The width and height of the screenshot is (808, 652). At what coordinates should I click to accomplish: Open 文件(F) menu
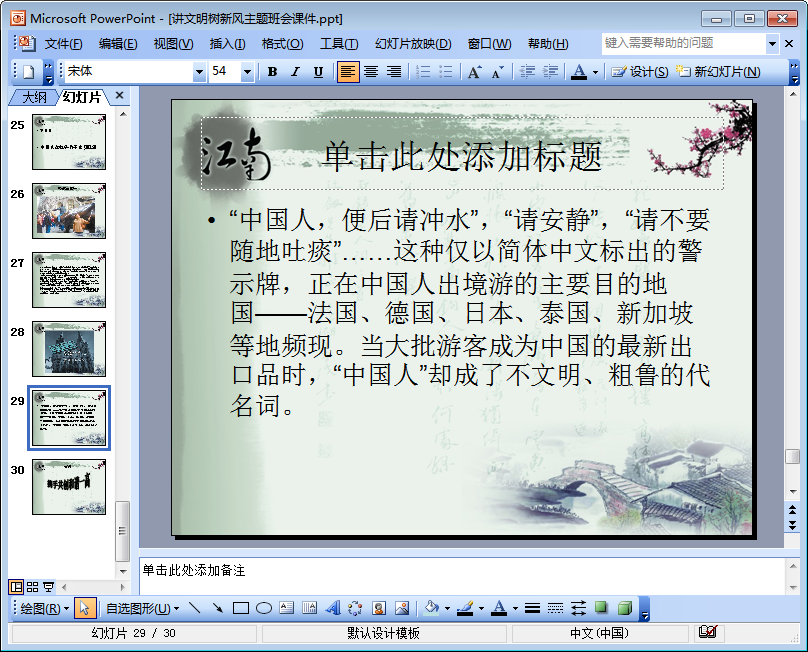63,44
